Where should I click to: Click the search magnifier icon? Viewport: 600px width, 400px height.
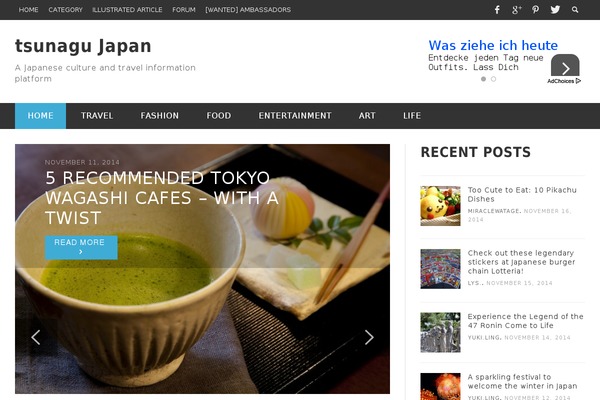pyautogui.click(x=575, y=10)
